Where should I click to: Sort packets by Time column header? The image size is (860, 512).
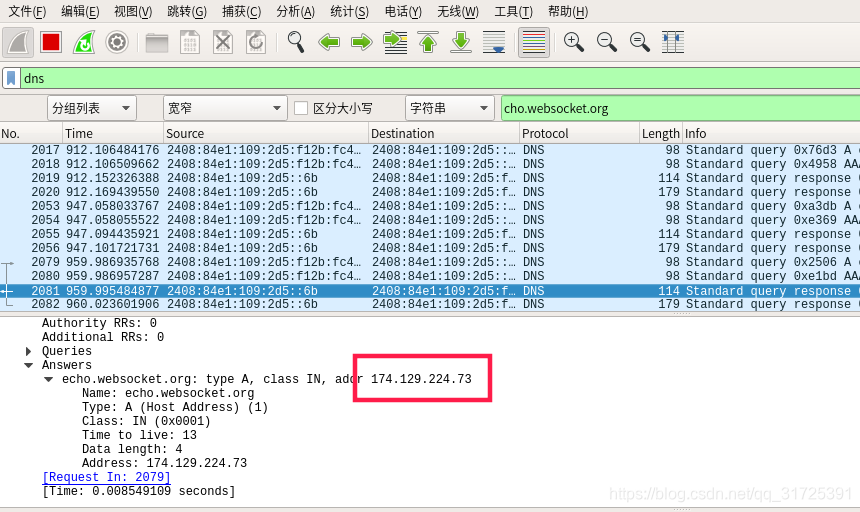[113, 133]
